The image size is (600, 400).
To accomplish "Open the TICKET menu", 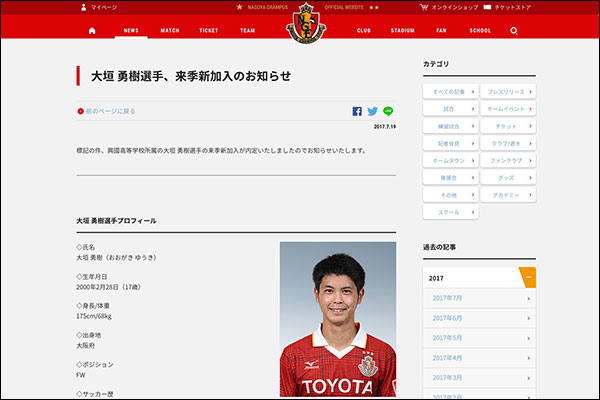I will tap(209, 31).
